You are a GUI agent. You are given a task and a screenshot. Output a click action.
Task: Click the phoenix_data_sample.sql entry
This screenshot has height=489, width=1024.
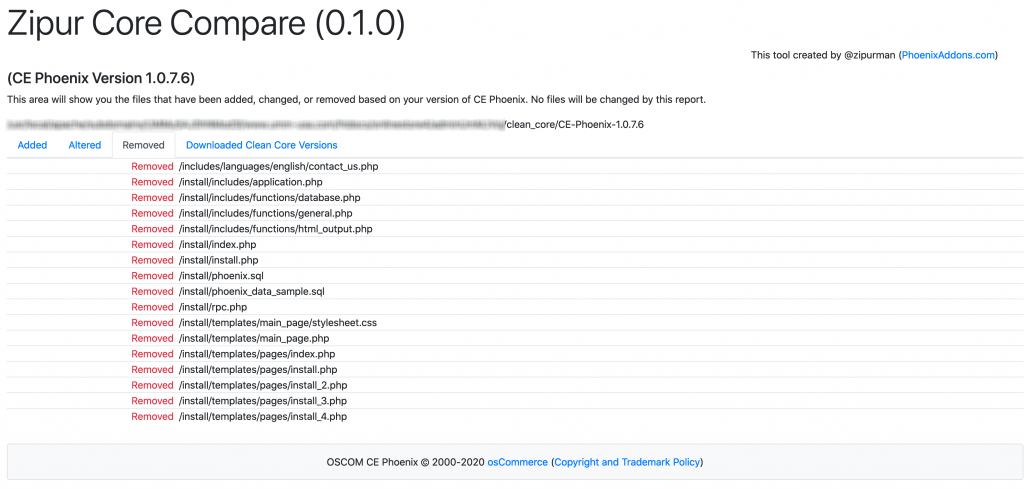click(515, 292)
